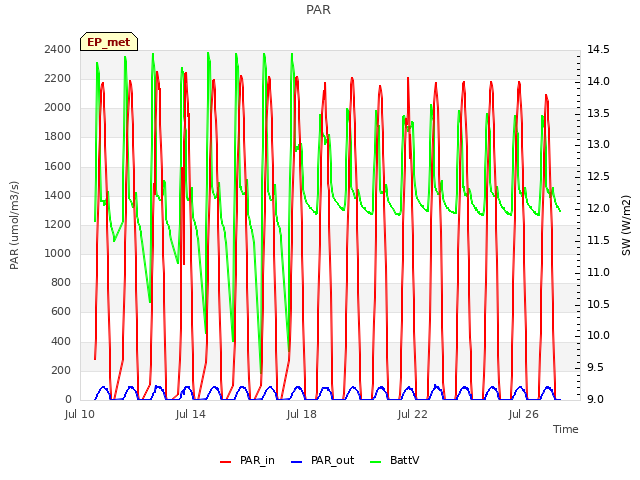
Task: Click the 'PAR (umol/m3/s)' axis title
Action: (x=14, y=225)
